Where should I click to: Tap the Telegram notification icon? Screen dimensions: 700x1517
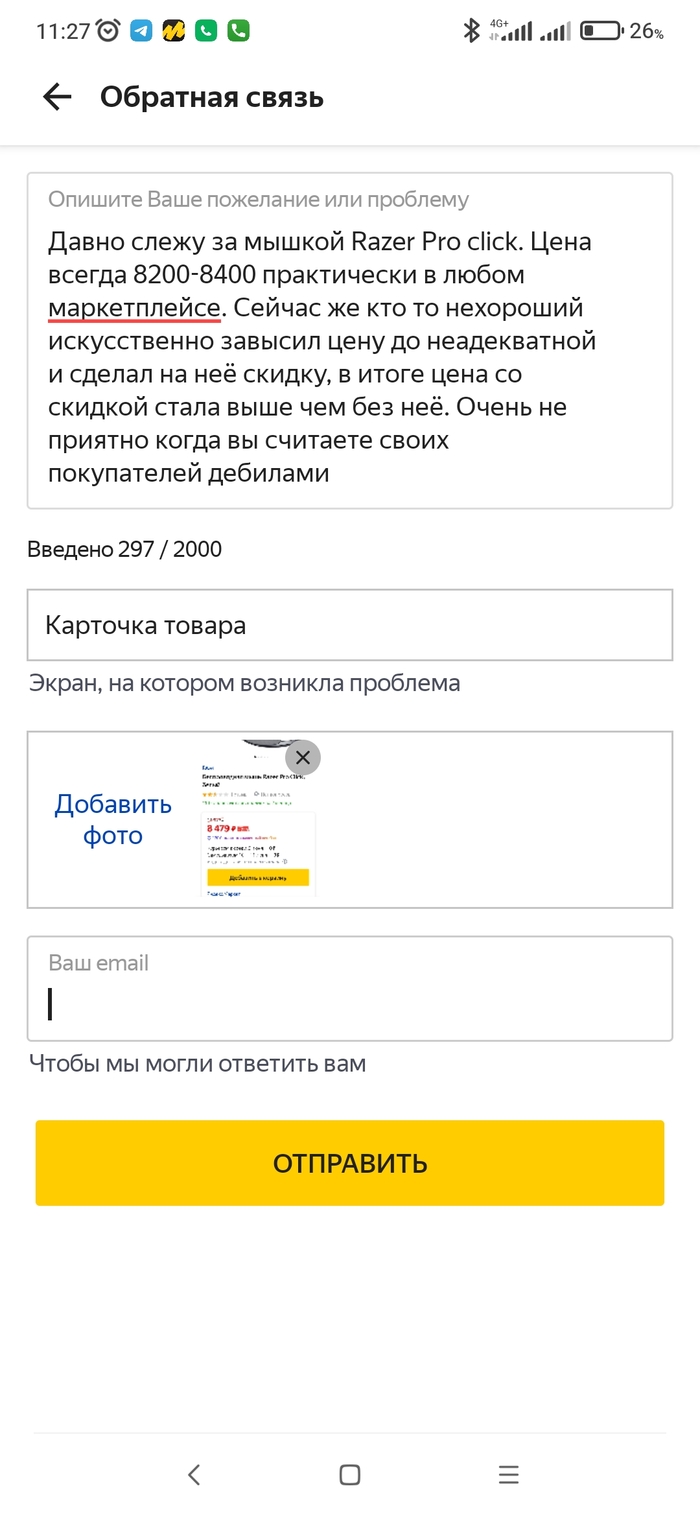click(x=141, y=31)
